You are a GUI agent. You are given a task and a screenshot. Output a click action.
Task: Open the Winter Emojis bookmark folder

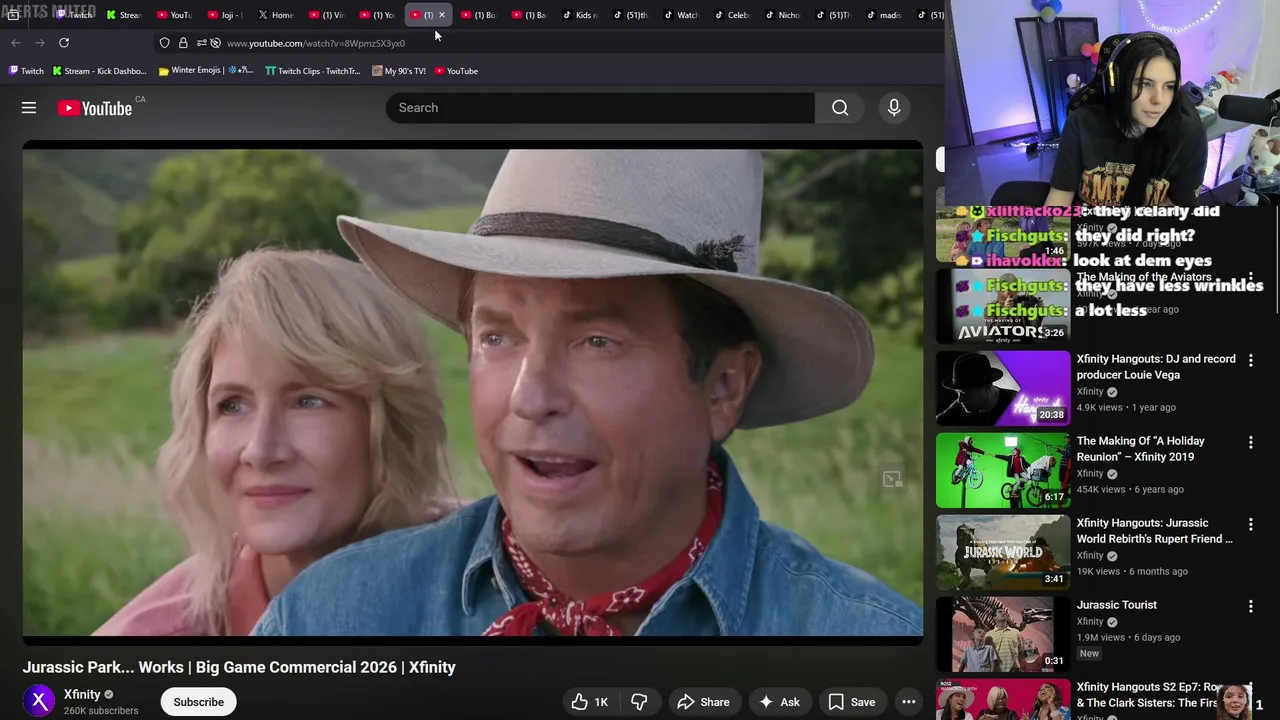coord(206,71)
